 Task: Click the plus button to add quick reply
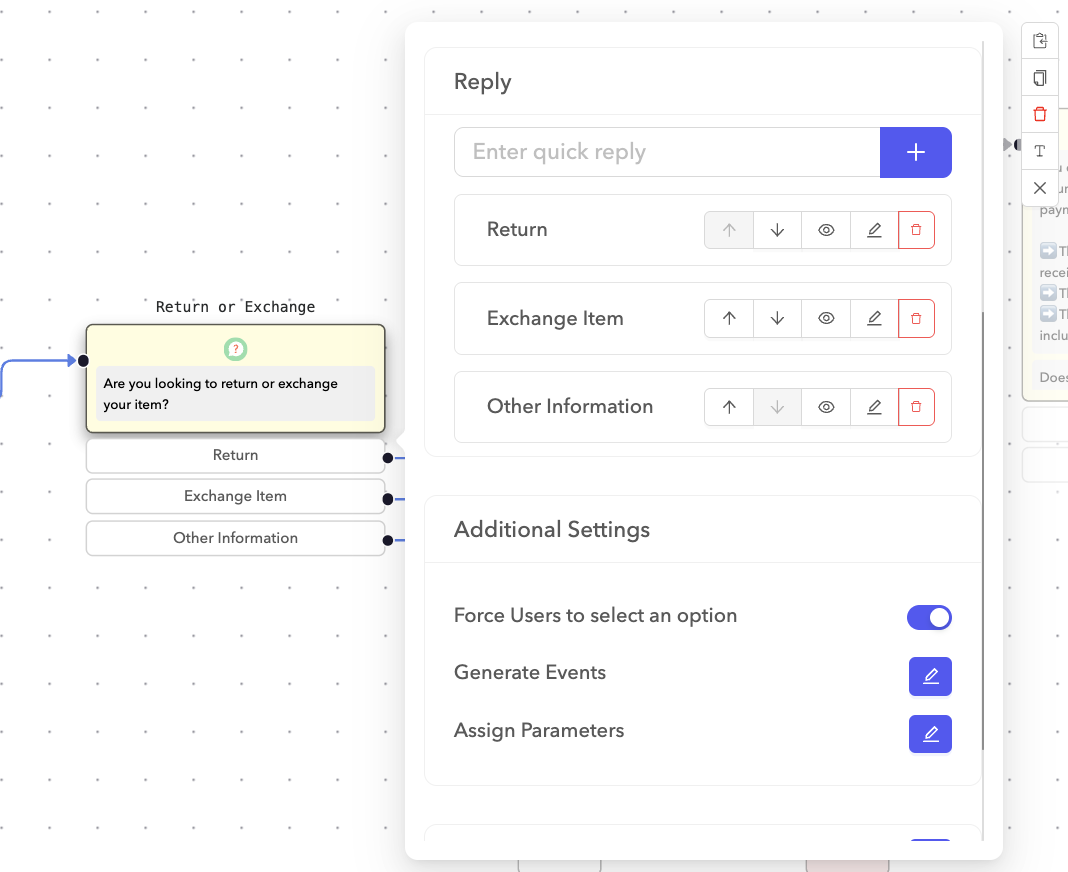tap(915, 152)
